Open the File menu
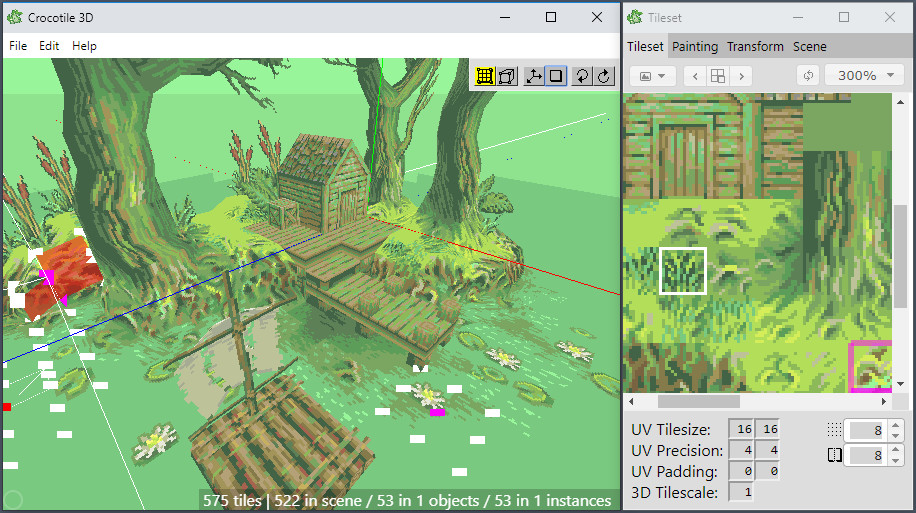The width and height of the screenshot is (916, 513). (x=18, y=46)
